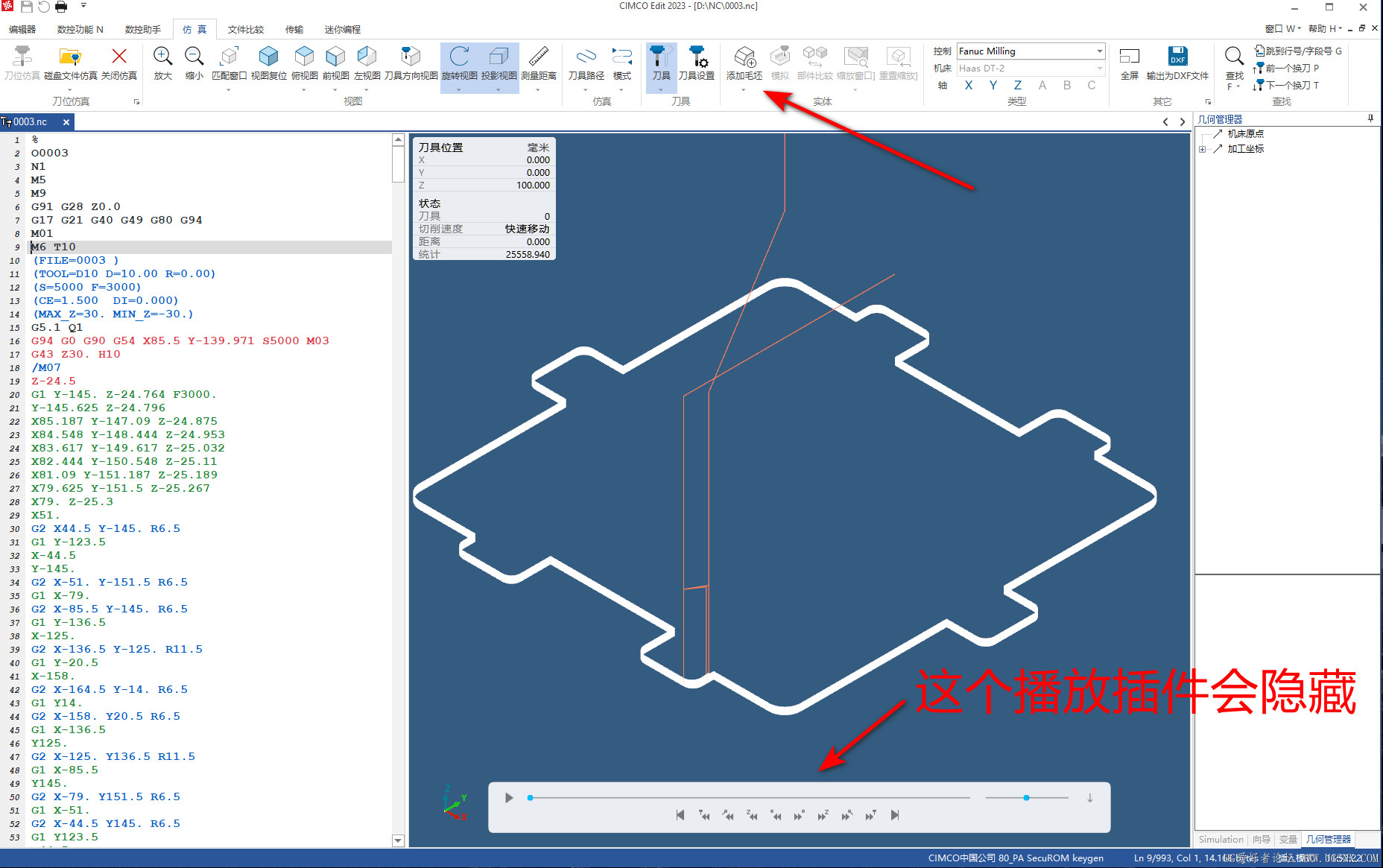Toggle the Y axis button
Image resolution: width=1383 pixels, height=868 pixels.
click(x=993, y=85)
